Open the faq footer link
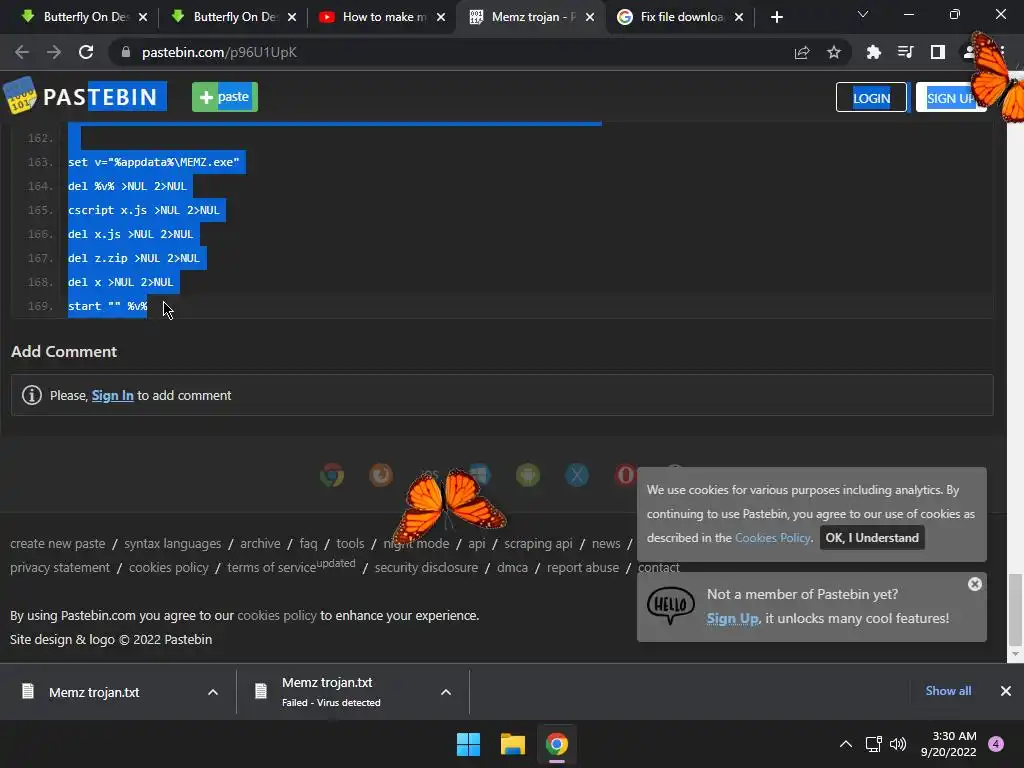 pos(308,543)
